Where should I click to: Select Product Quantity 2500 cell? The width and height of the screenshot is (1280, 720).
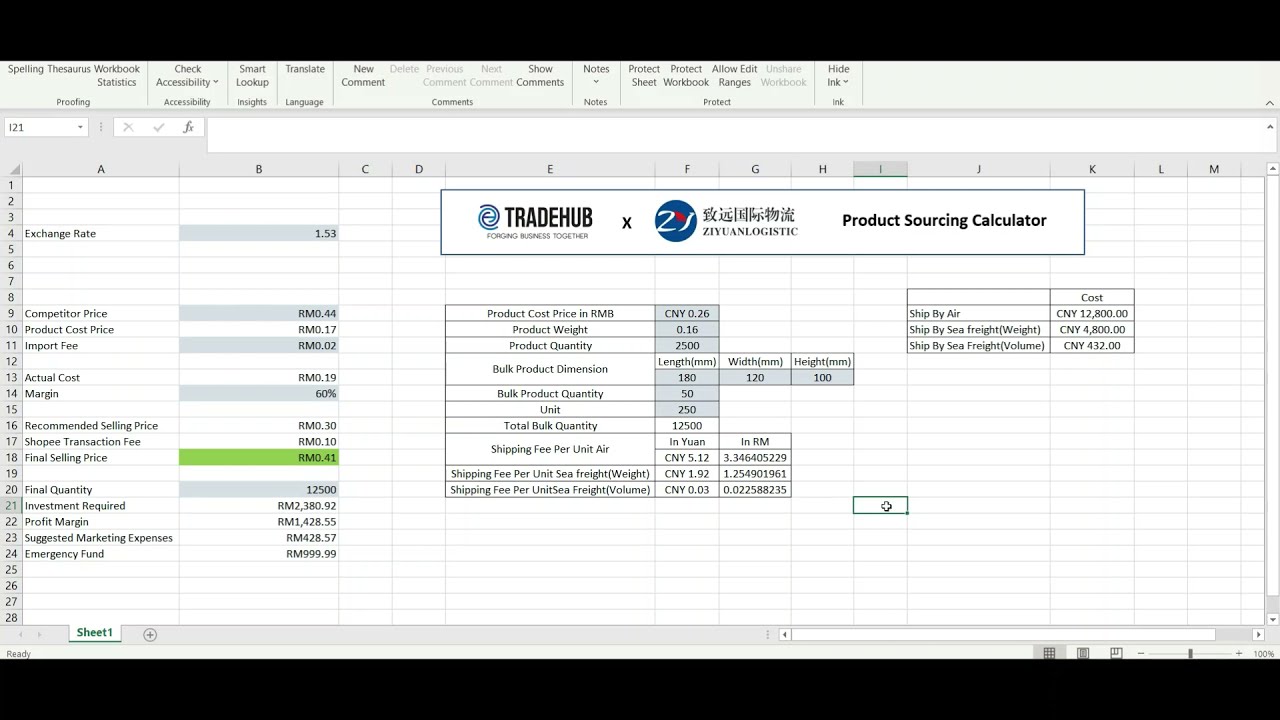click(x=687, y=345)
